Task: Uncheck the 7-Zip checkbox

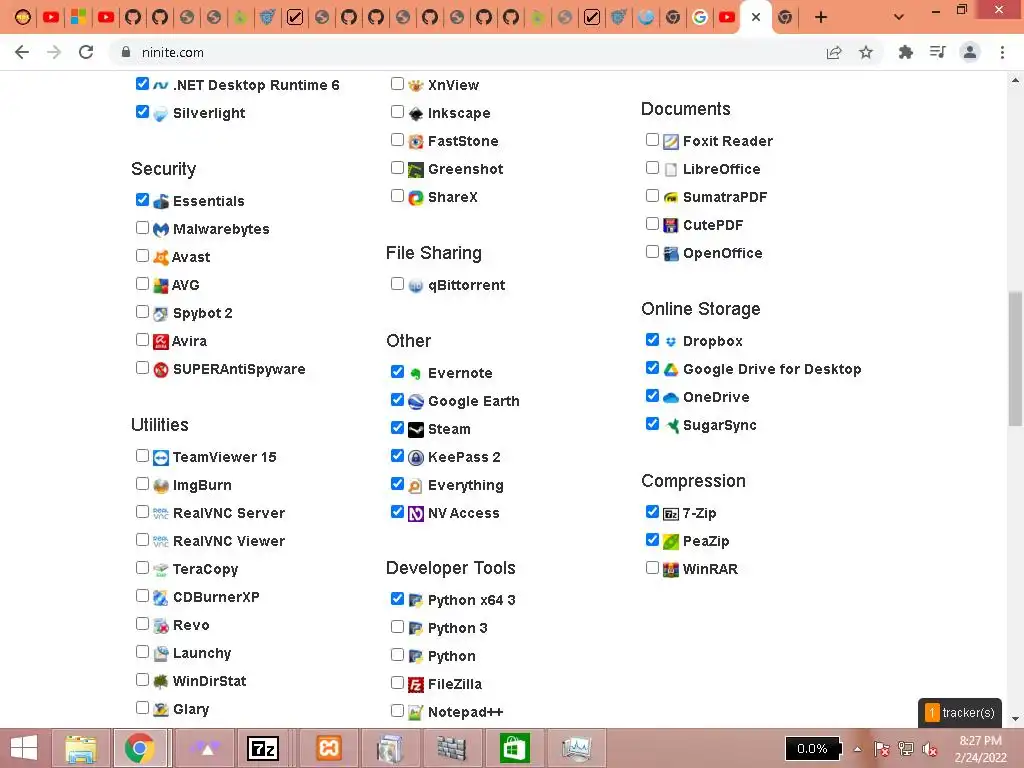Action: 652,512
